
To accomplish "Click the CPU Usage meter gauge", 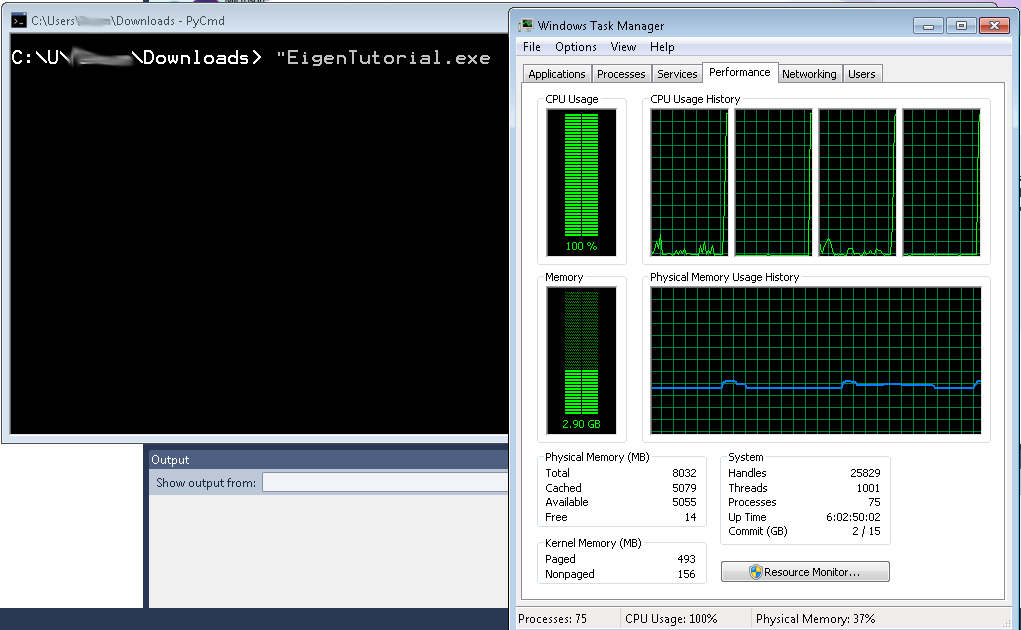I will click(581, 182).
